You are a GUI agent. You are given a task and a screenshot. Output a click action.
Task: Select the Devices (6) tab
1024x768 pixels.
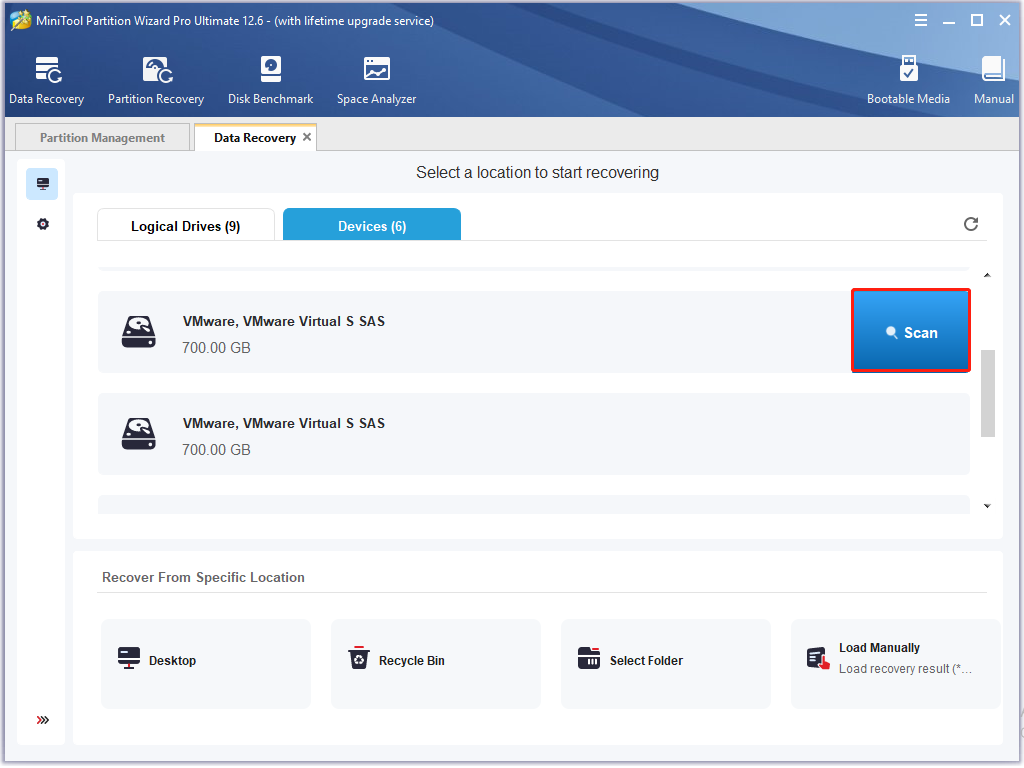(x=372, y=226)
